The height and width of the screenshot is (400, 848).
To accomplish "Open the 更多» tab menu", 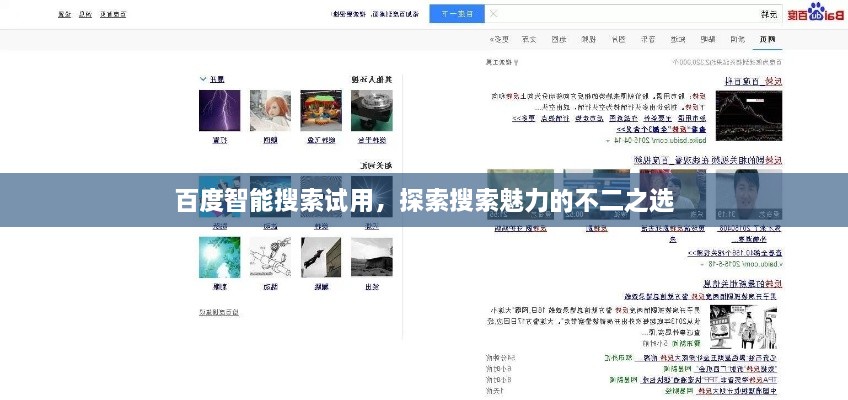I will coord(499,39).
